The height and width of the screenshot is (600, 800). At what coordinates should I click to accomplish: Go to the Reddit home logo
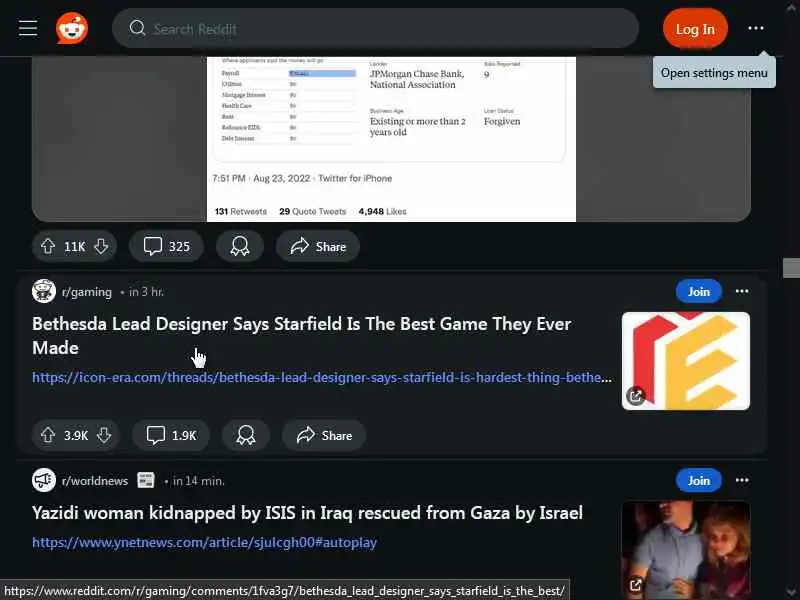click(x=72, y=28)
